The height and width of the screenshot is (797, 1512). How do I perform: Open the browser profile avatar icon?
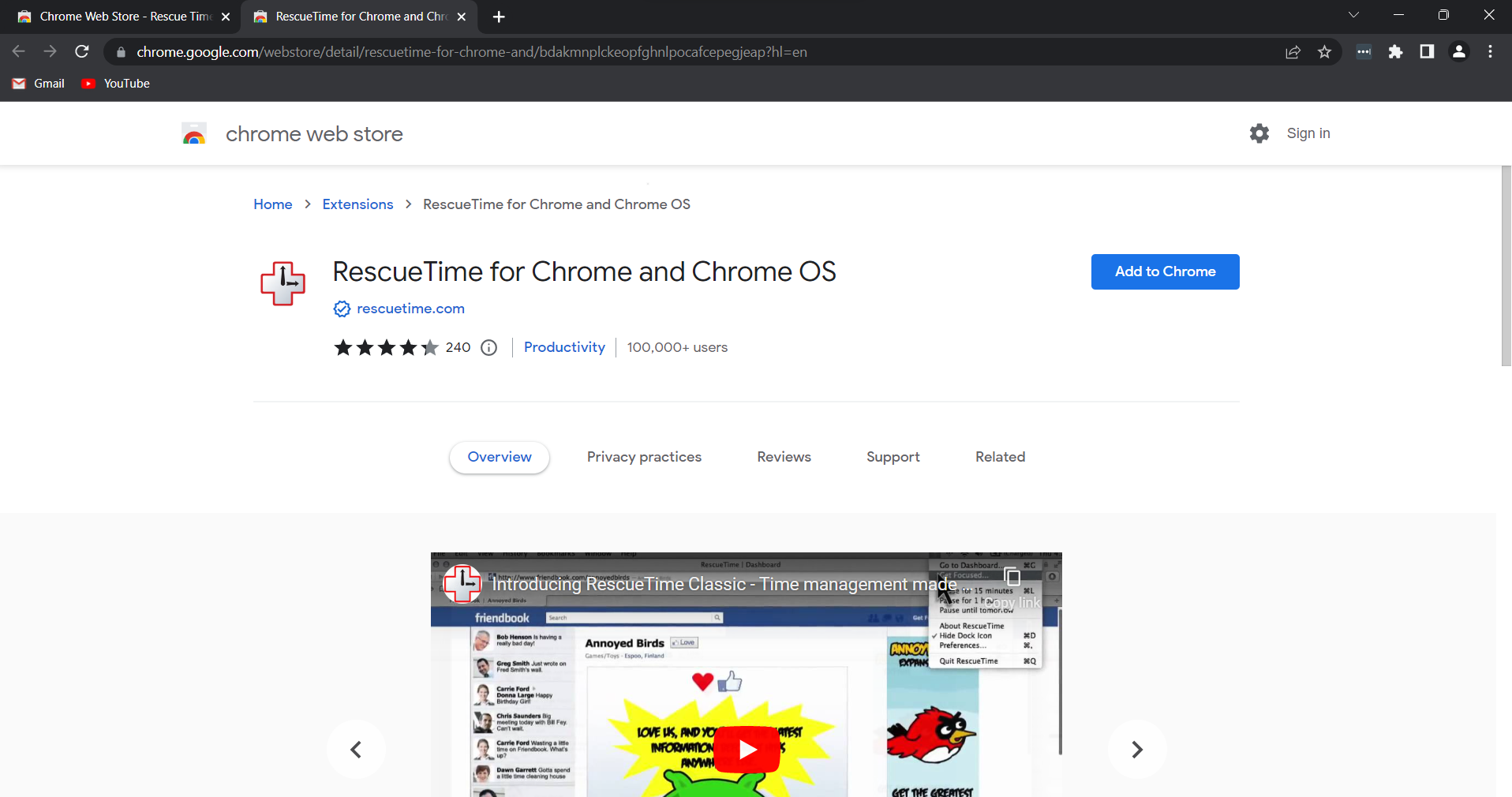click(1458, 51)
